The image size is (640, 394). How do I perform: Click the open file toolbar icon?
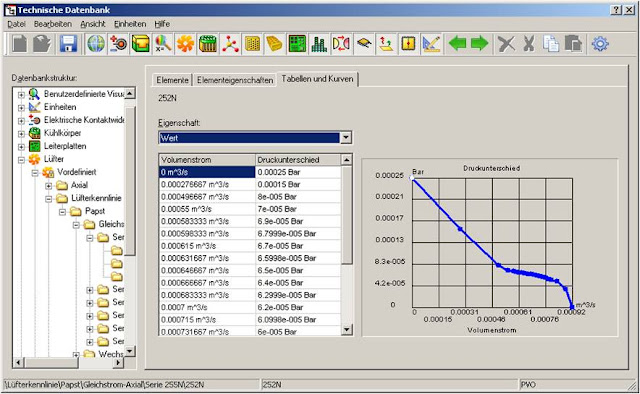tap(42, 44)
